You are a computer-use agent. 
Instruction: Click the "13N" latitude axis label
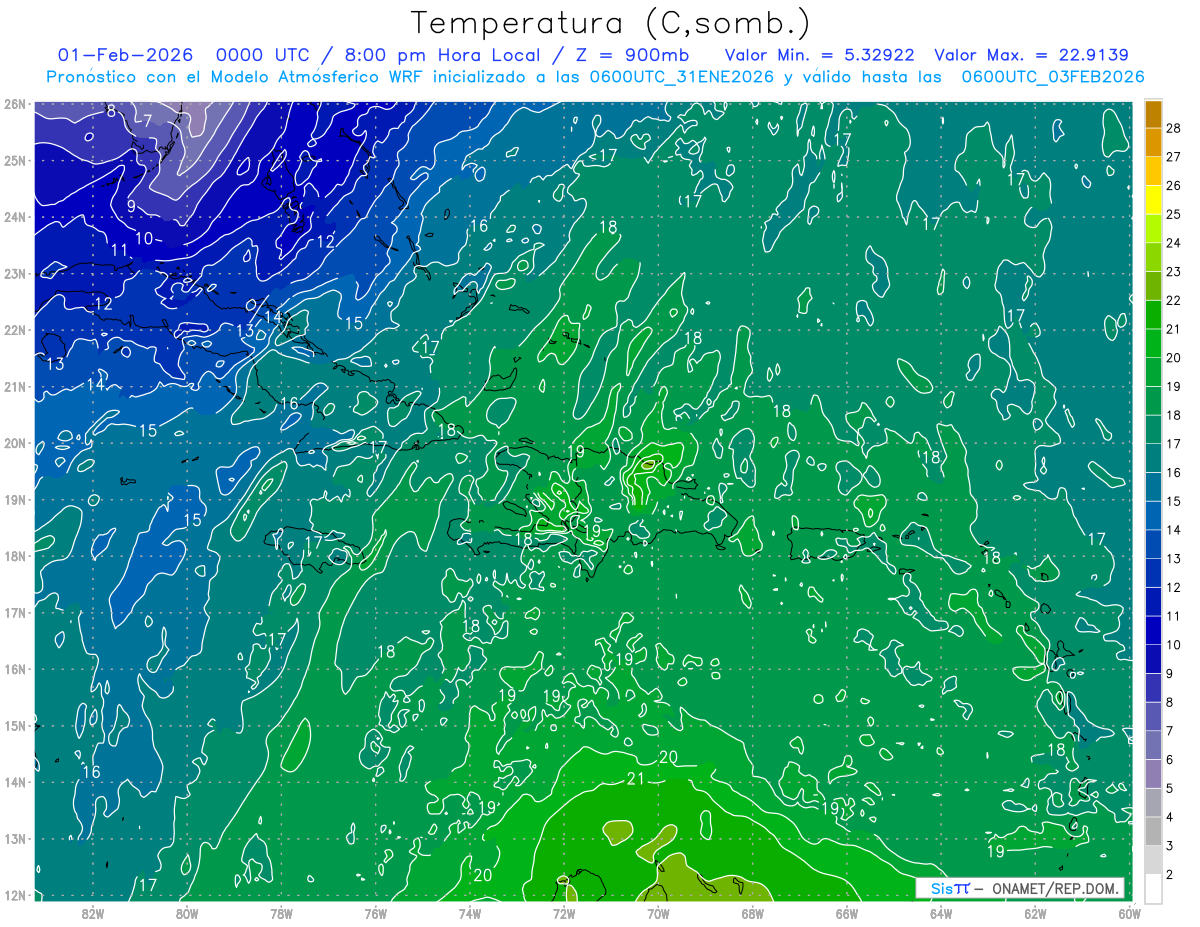15,838
